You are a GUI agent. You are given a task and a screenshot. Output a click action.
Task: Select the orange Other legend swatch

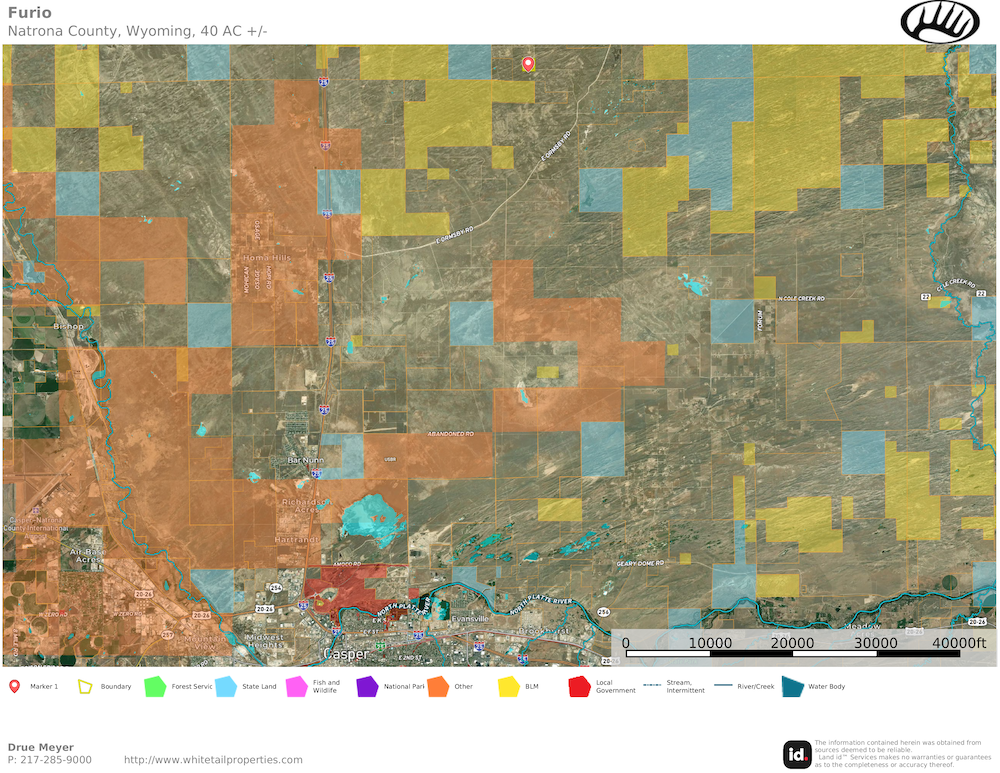(438, 687)
